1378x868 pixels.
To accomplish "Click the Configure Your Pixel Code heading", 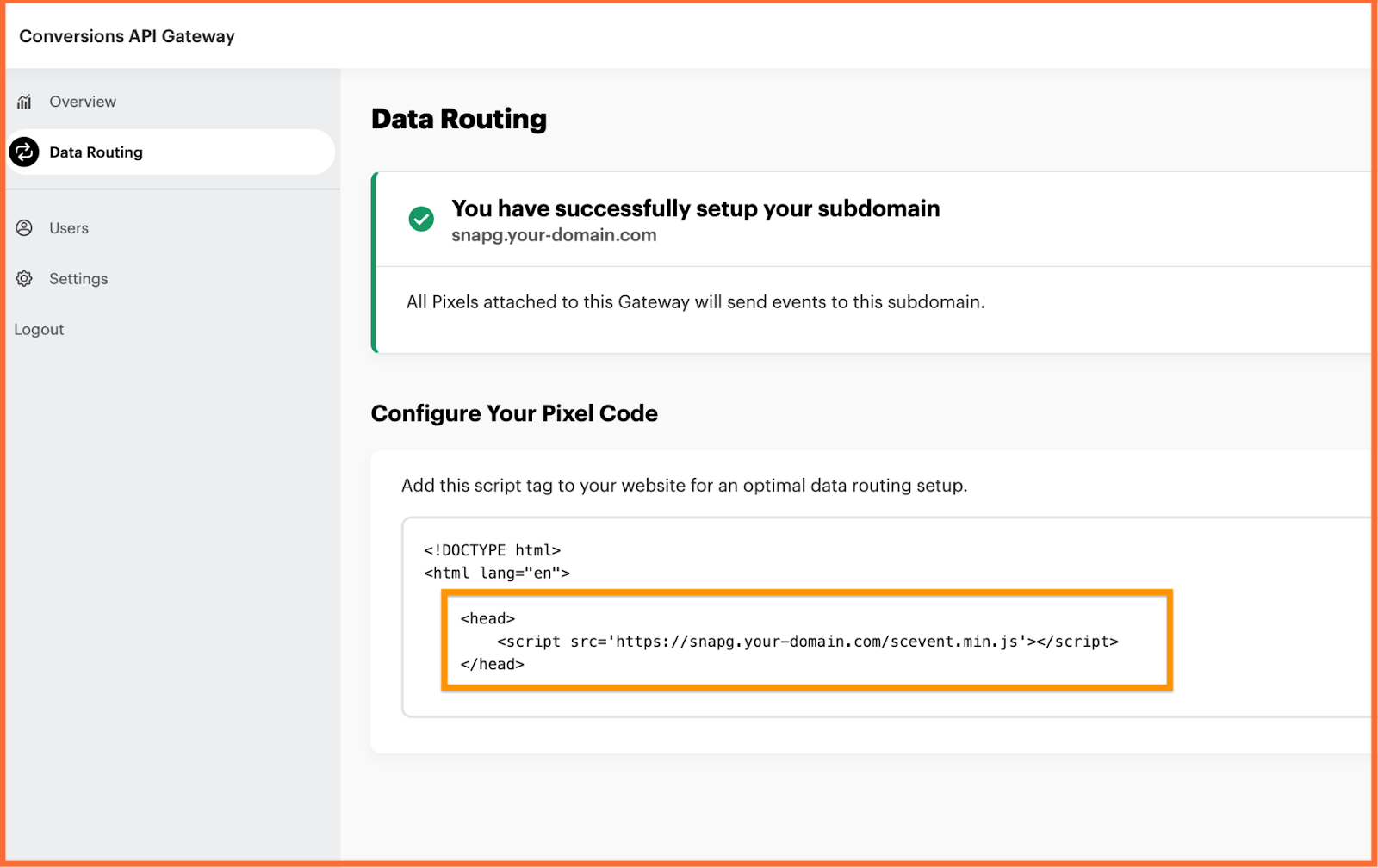I will pyautogui.click(x=514, y=413).
